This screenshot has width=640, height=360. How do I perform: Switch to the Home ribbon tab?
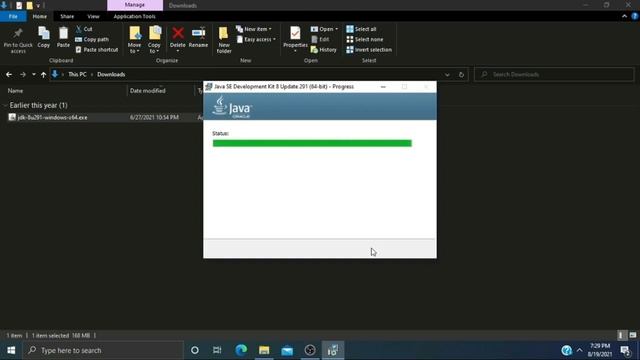point(40,16)
